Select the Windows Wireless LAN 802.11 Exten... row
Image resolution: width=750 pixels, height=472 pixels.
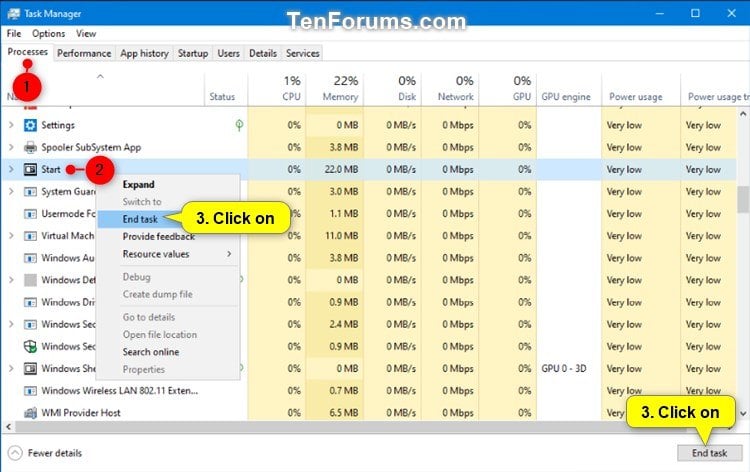point(368,391)
